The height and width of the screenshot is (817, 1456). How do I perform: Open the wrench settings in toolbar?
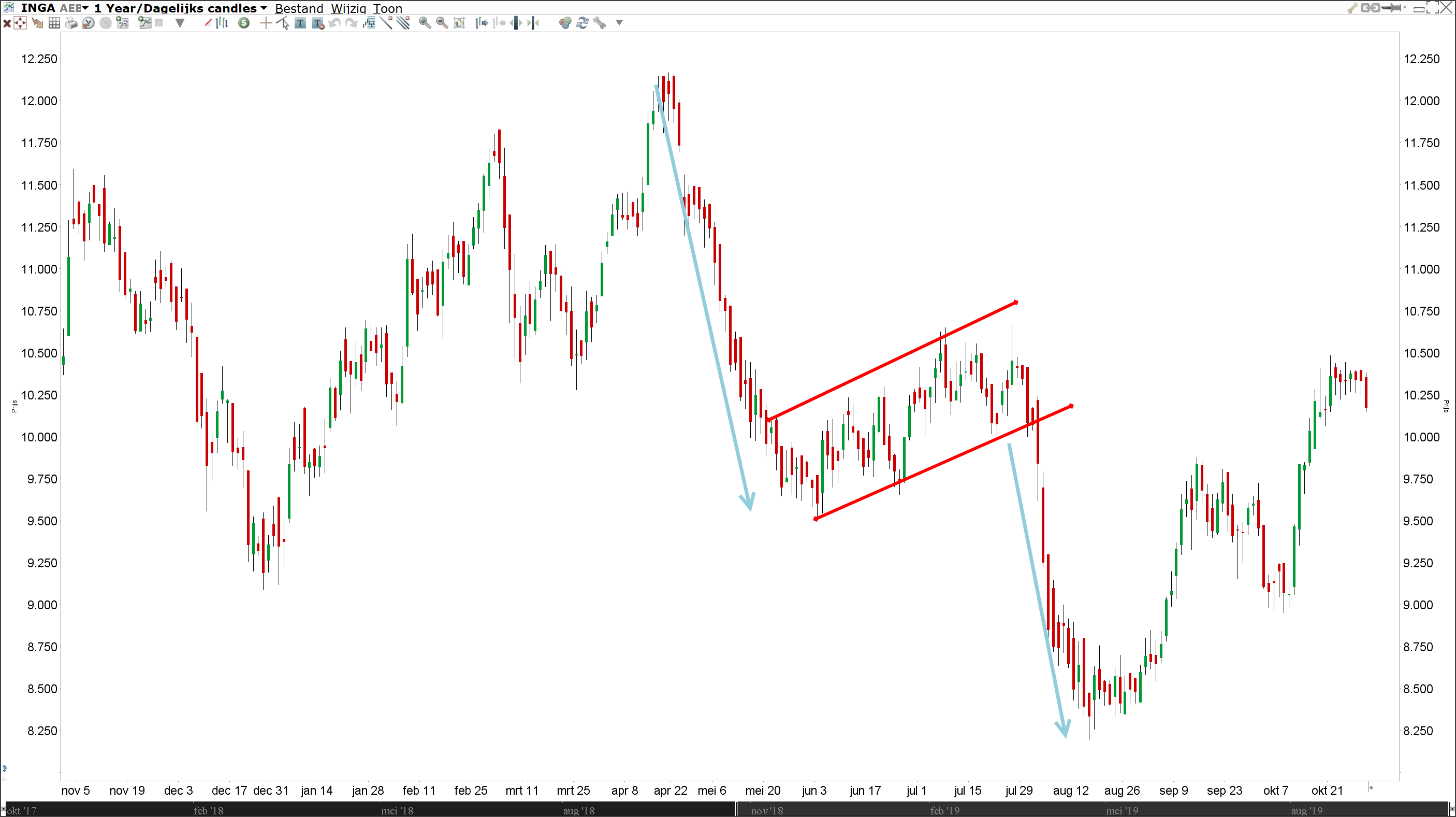click(x=600, y=23)
